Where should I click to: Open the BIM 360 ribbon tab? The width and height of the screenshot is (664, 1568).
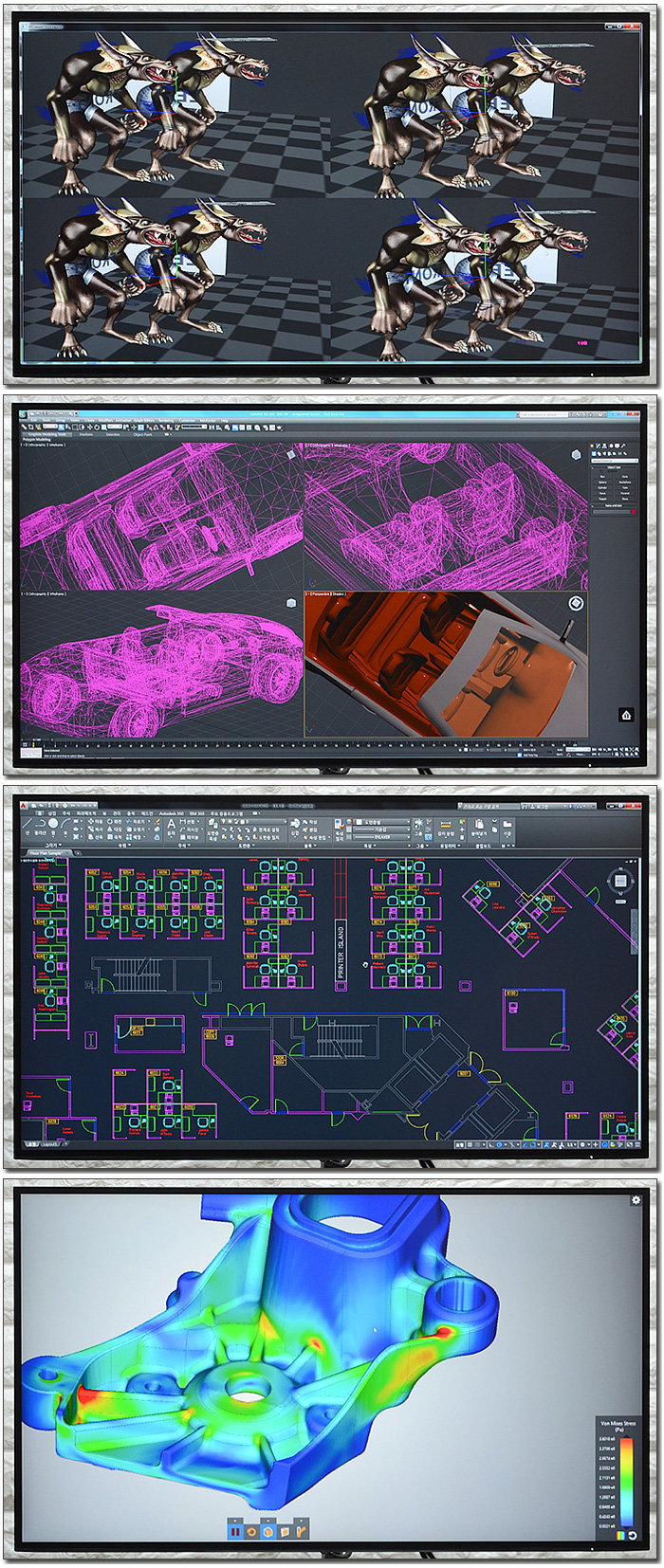[197, 812]
